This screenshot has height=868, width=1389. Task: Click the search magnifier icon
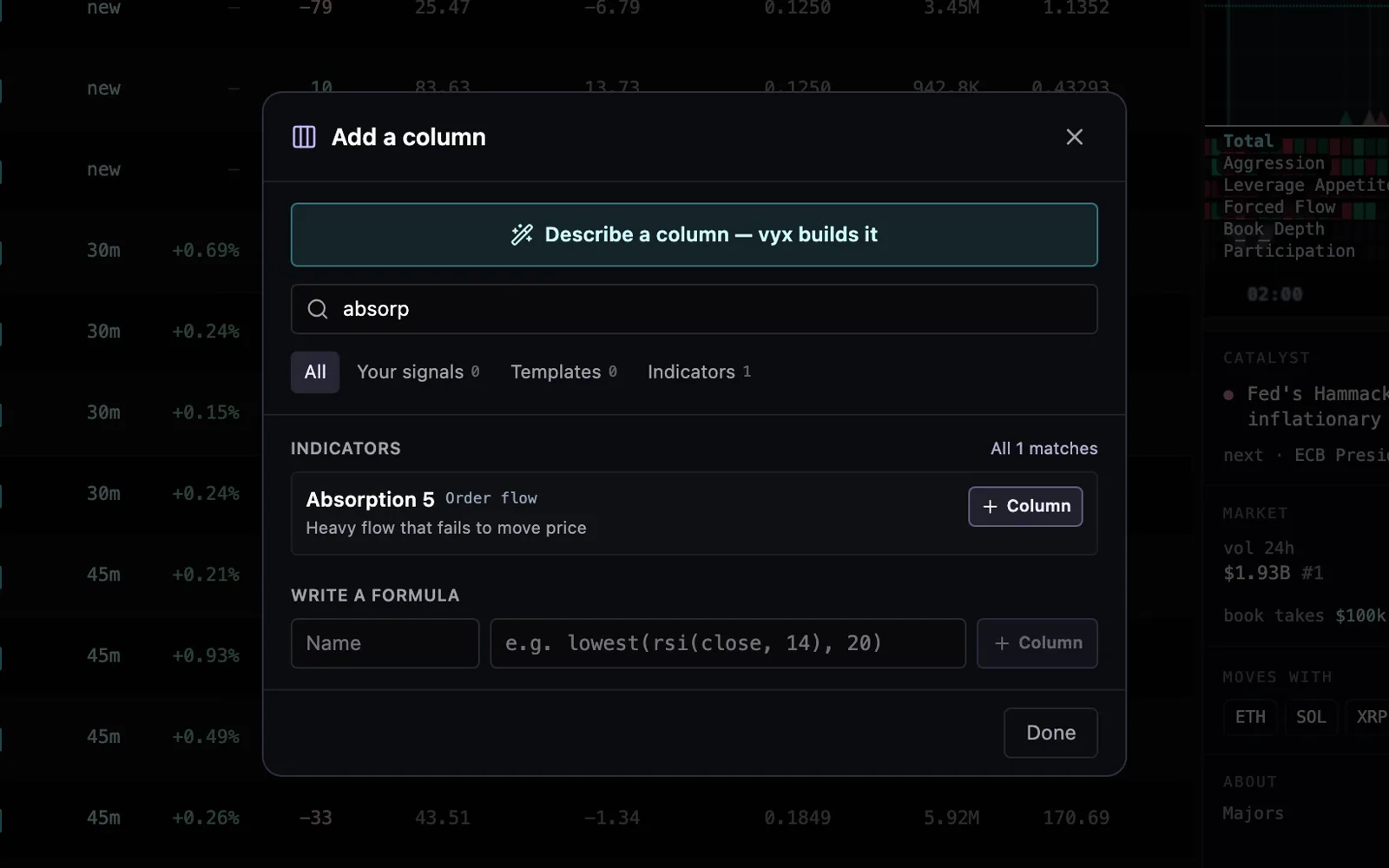(318, 309)
